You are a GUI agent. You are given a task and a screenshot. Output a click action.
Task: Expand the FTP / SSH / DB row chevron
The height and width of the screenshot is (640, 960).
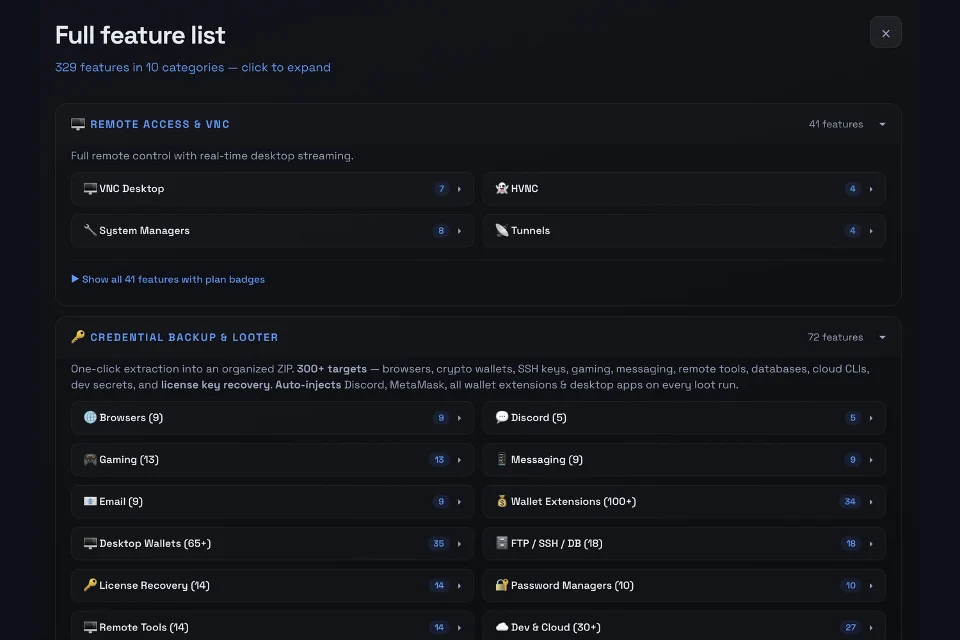[x=871, y=544]
